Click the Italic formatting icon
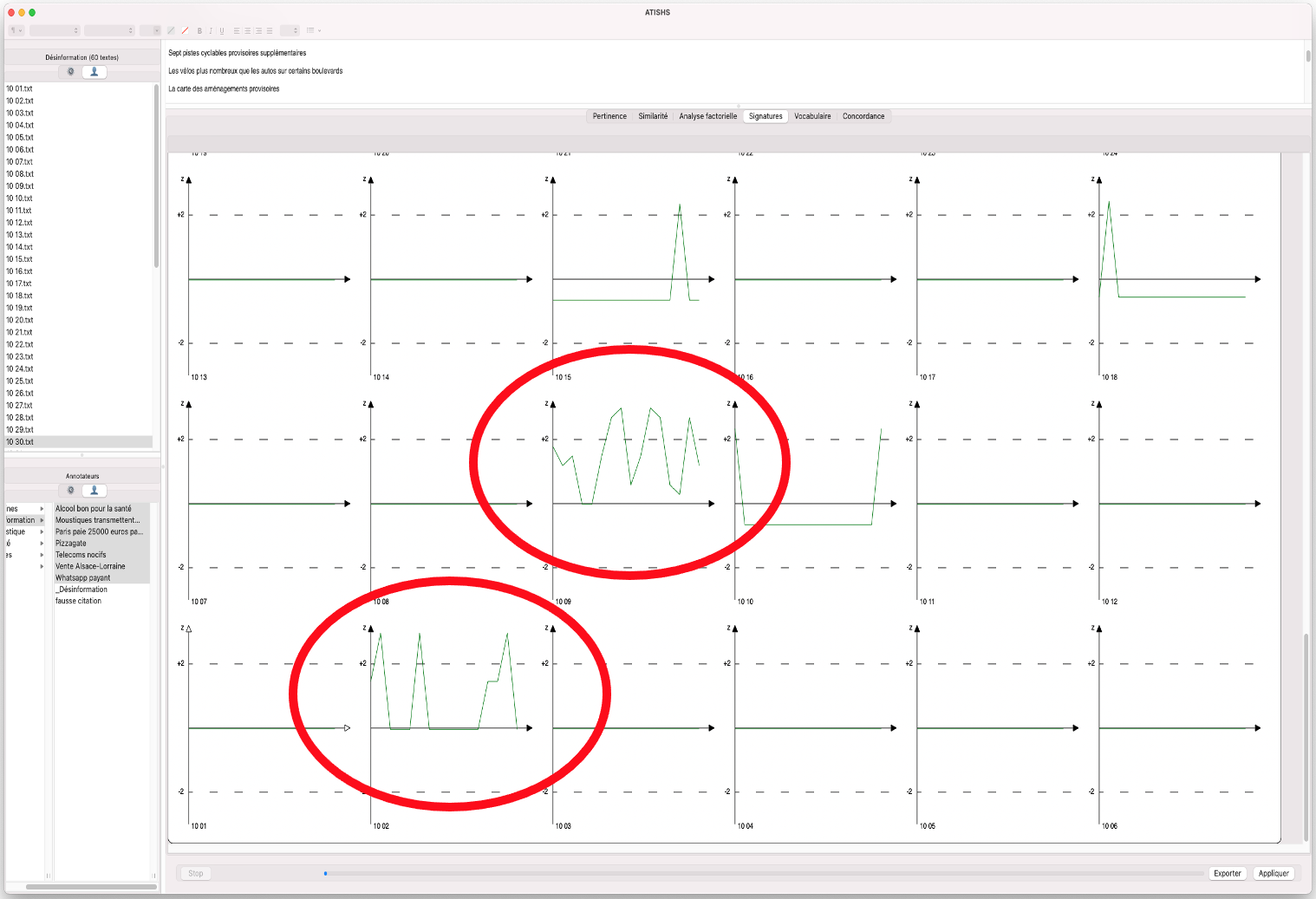Viewport: 1316px width, 899px height. click(x=211, y=30)
